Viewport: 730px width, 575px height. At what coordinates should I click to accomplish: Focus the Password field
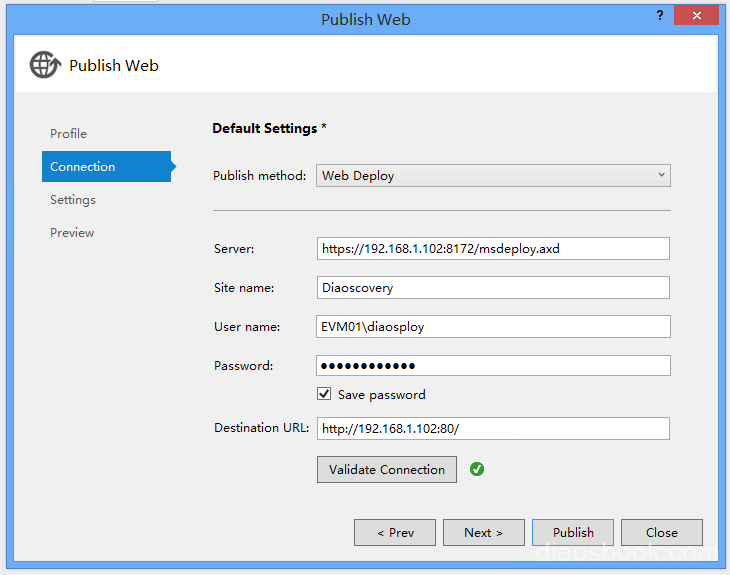click(x=493, y=365)
